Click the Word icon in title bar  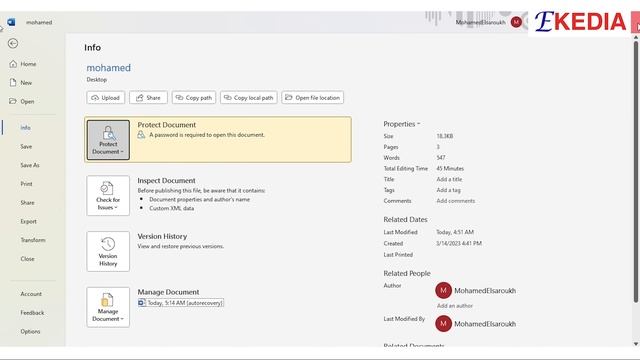pyautogui.click(x=11, y=22)
